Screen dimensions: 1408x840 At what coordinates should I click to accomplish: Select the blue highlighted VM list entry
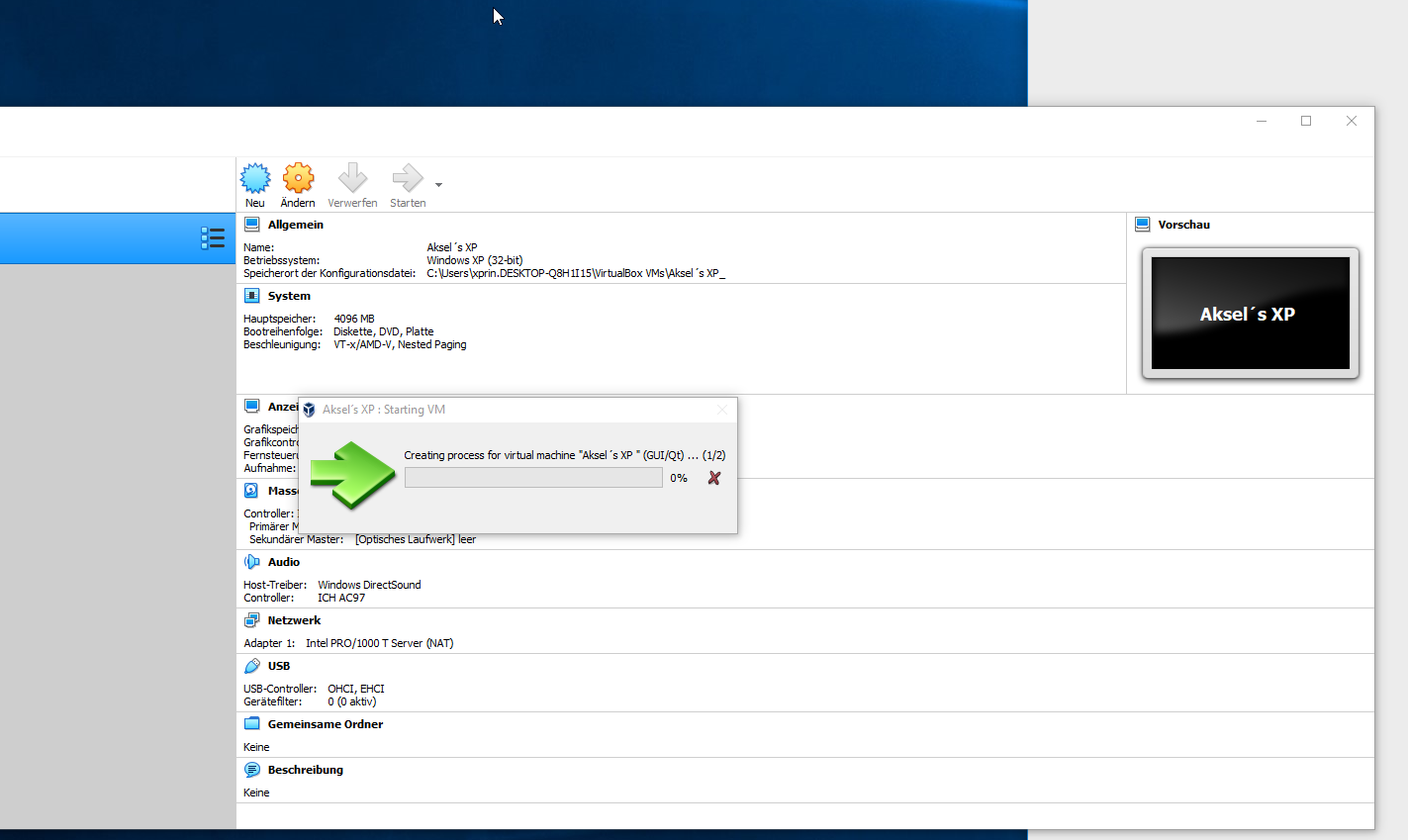[118, 237]
